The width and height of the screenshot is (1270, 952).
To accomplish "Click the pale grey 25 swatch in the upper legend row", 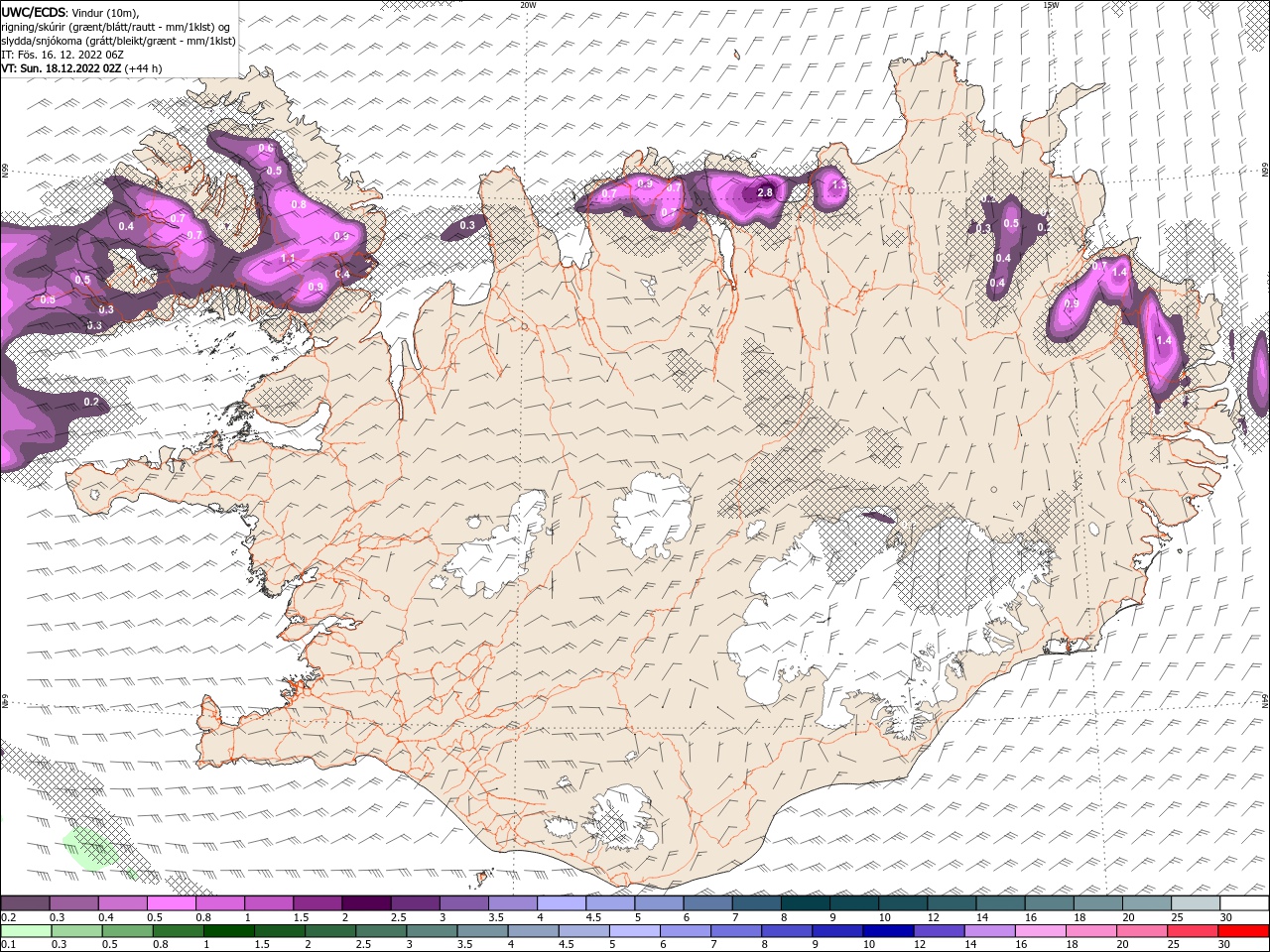I will point(1197,903).
